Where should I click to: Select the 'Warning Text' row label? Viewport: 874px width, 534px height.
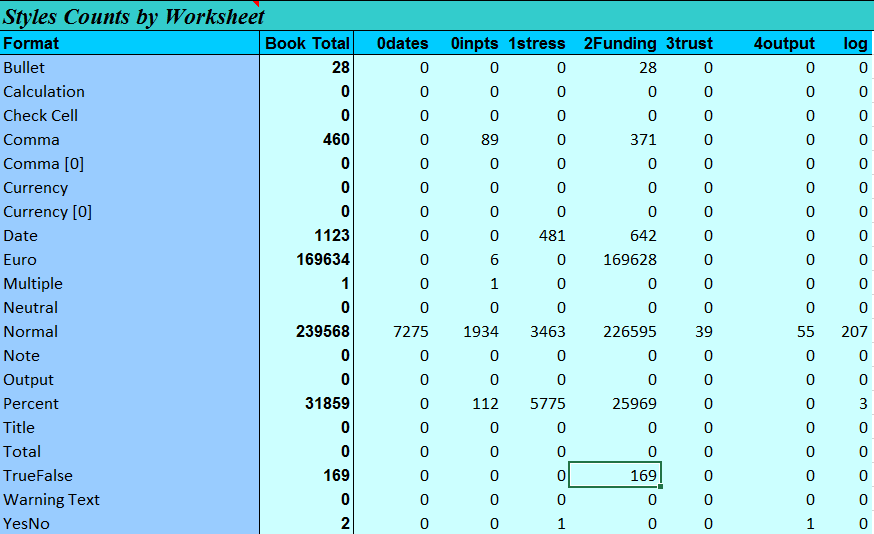(51, 500)
